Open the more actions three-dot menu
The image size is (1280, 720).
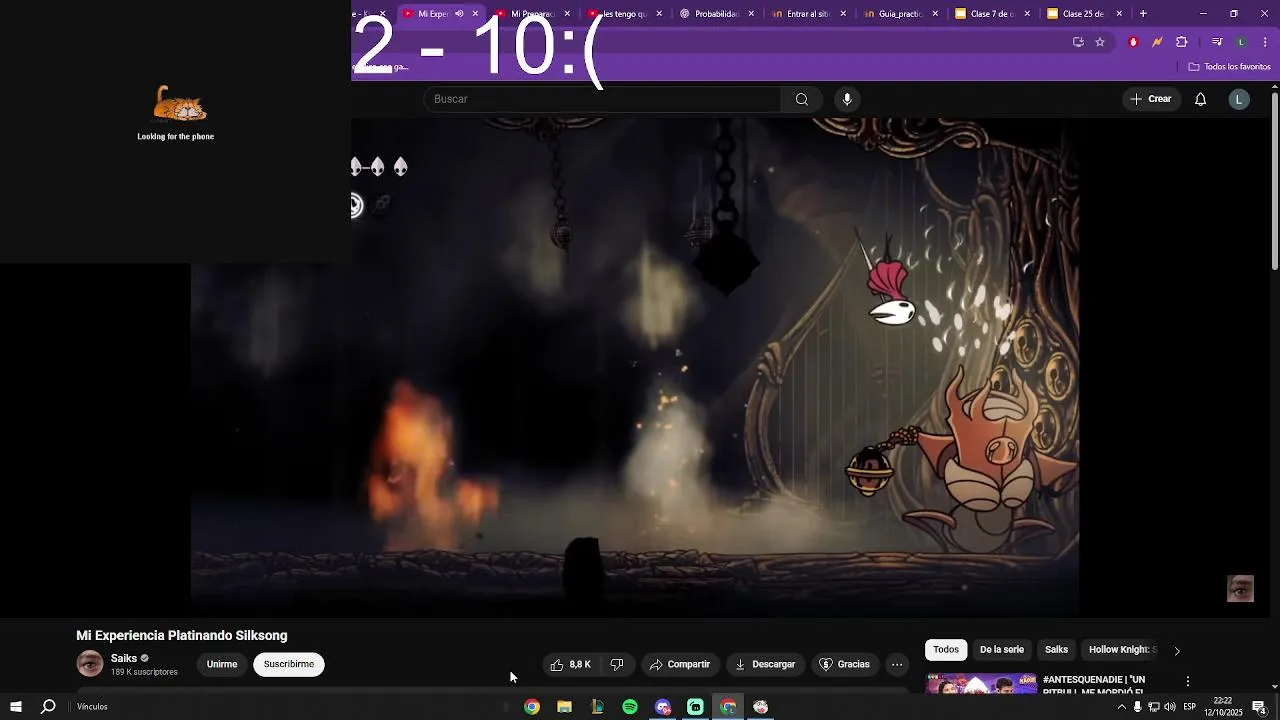point(897,664)
